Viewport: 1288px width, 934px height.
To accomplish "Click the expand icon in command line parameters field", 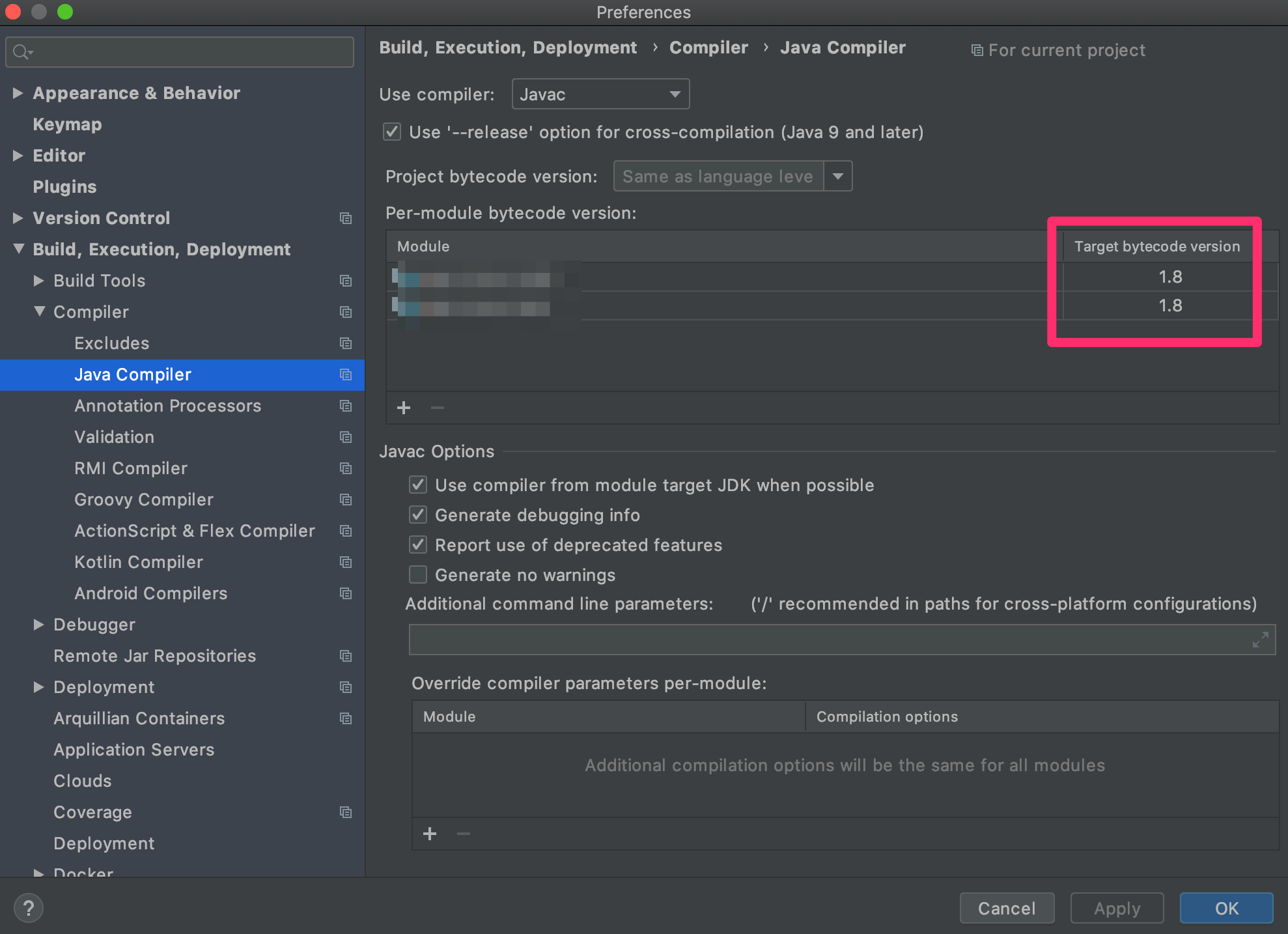I will pyautogui.click(x=1260, y=640).
